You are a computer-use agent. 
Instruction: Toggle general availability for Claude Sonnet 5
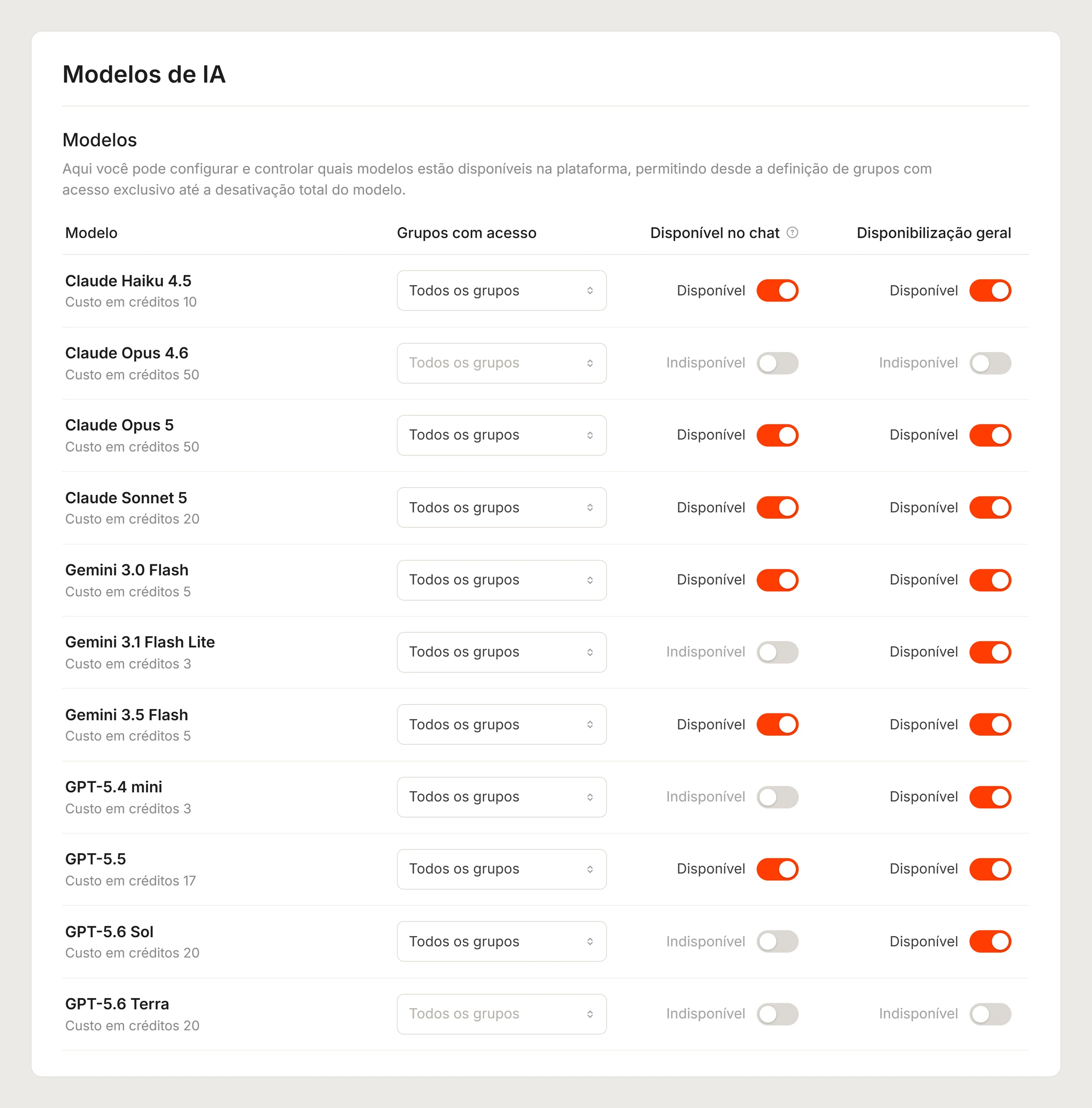click(990, 507)
